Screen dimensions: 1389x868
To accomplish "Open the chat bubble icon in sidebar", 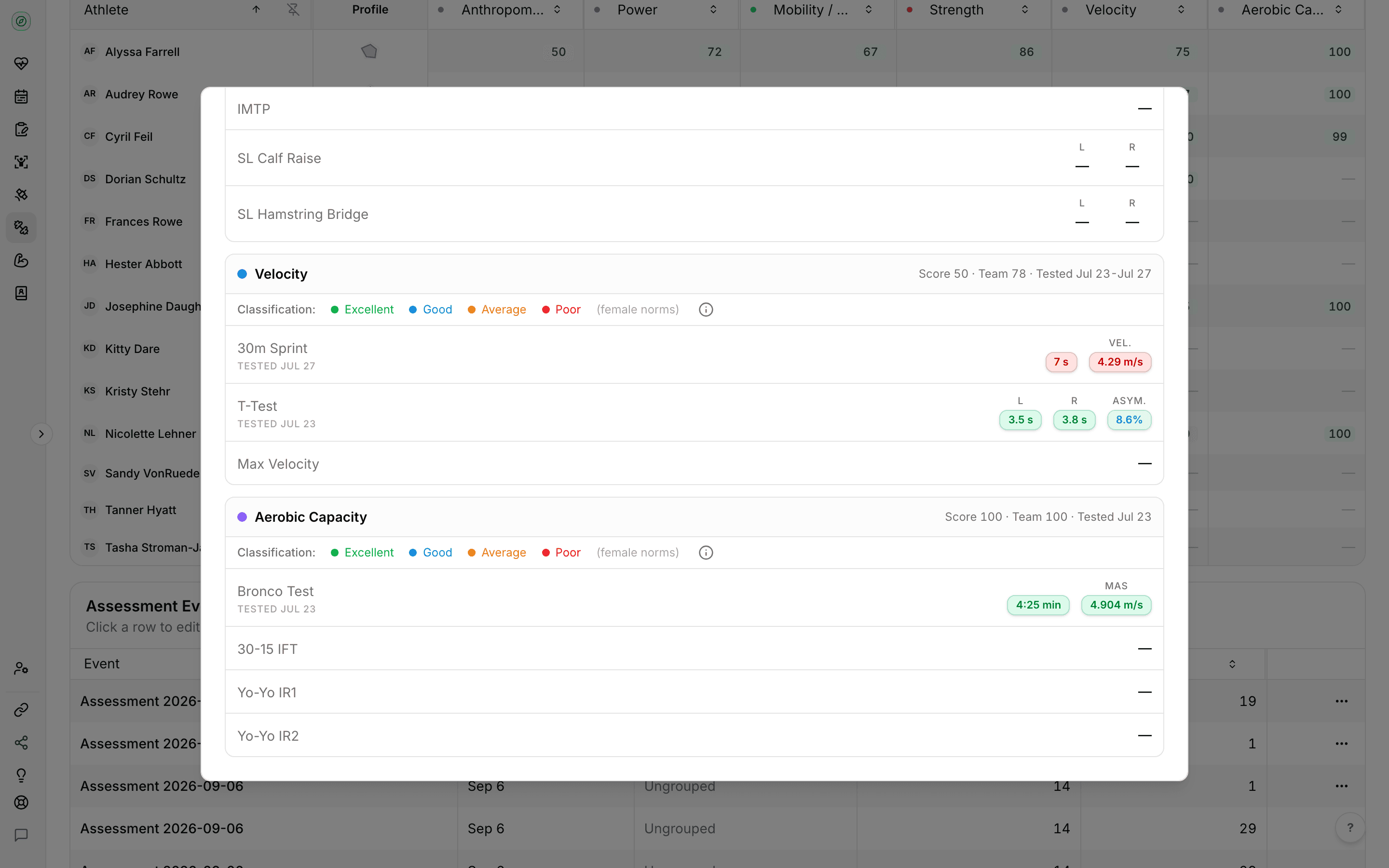I will coord(21,835).
